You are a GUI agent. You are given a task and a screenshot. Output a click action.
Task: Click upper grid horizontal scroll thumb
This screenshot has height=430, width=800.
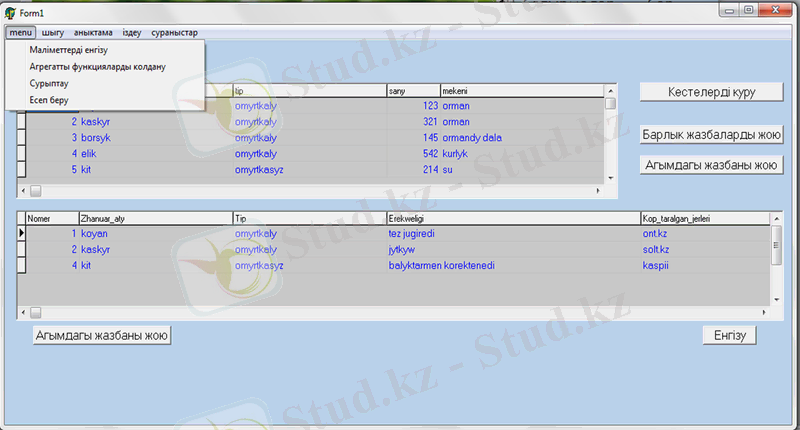35,191
